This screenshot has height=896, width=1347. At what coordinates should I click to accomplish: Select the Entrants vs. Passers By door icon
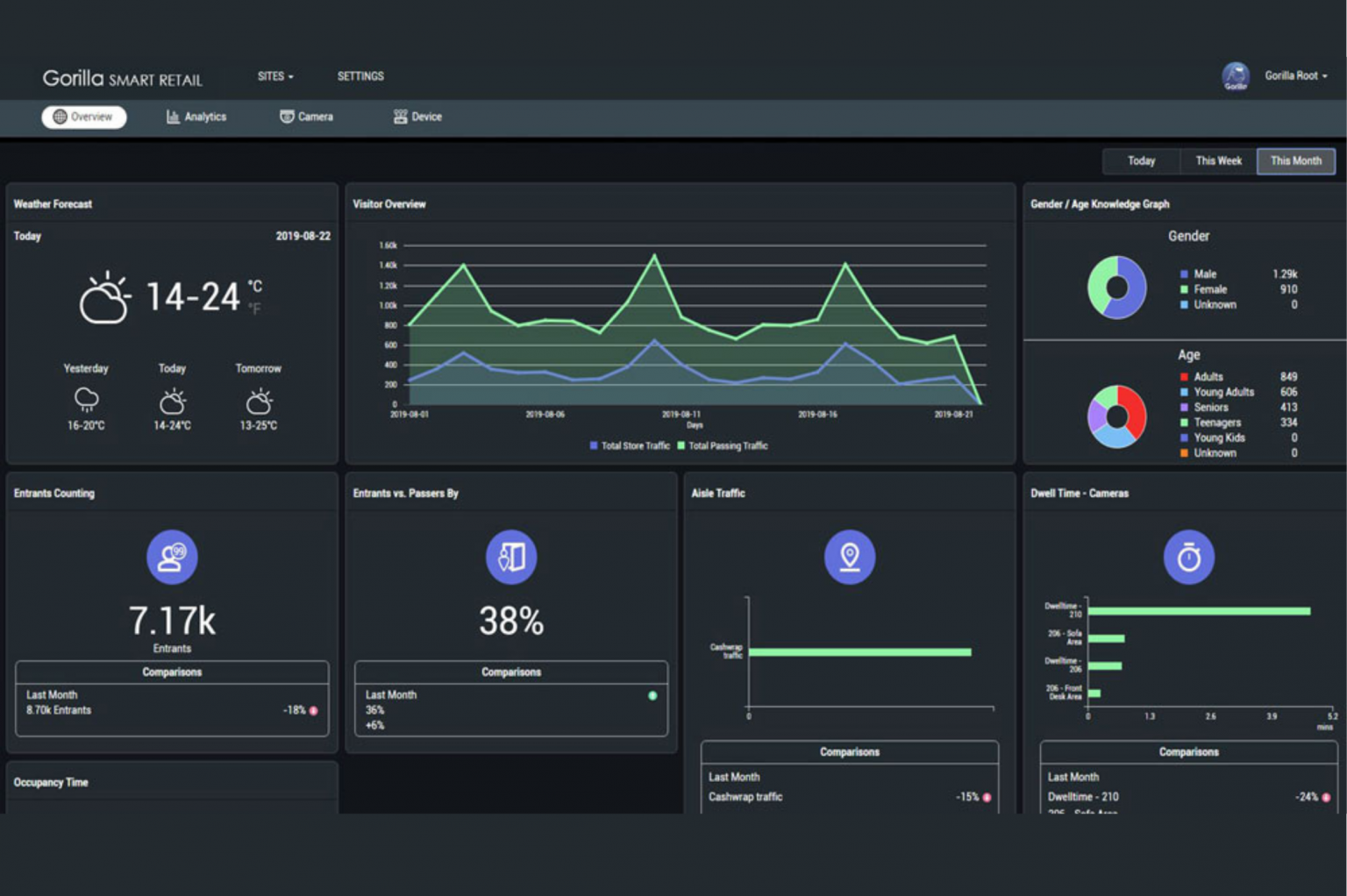coord(511,557)
